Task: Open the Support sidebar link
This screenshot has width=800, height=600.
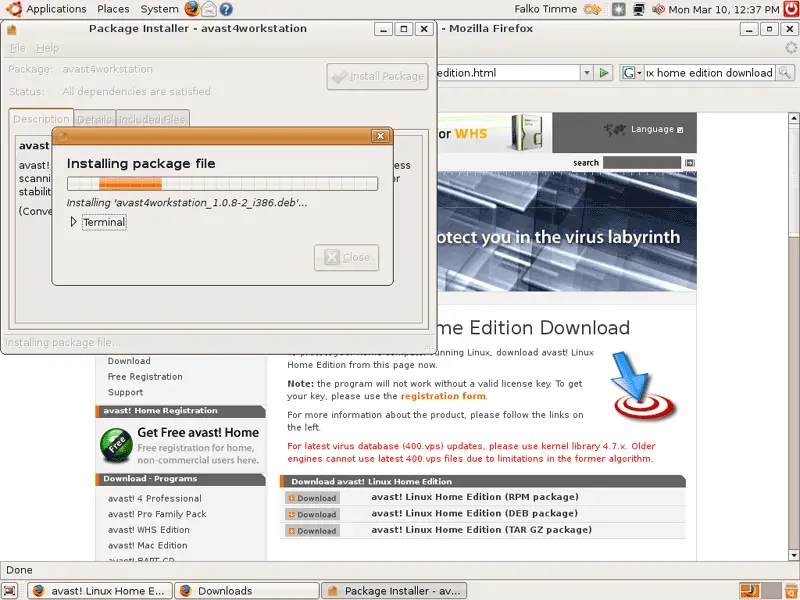Action: pos(125,392)
